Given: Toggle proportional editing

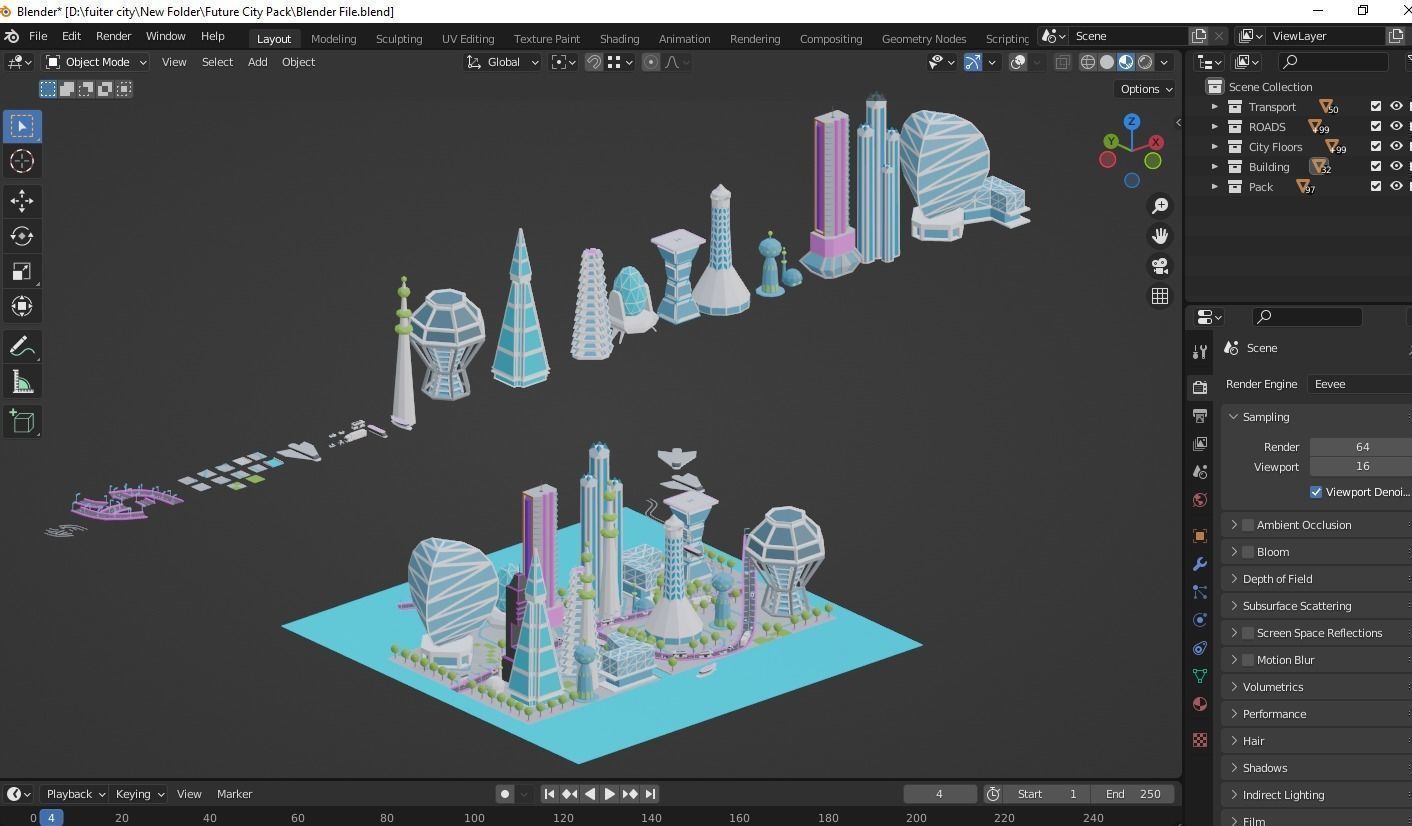Looking at the screenshot, I should 651,62.
